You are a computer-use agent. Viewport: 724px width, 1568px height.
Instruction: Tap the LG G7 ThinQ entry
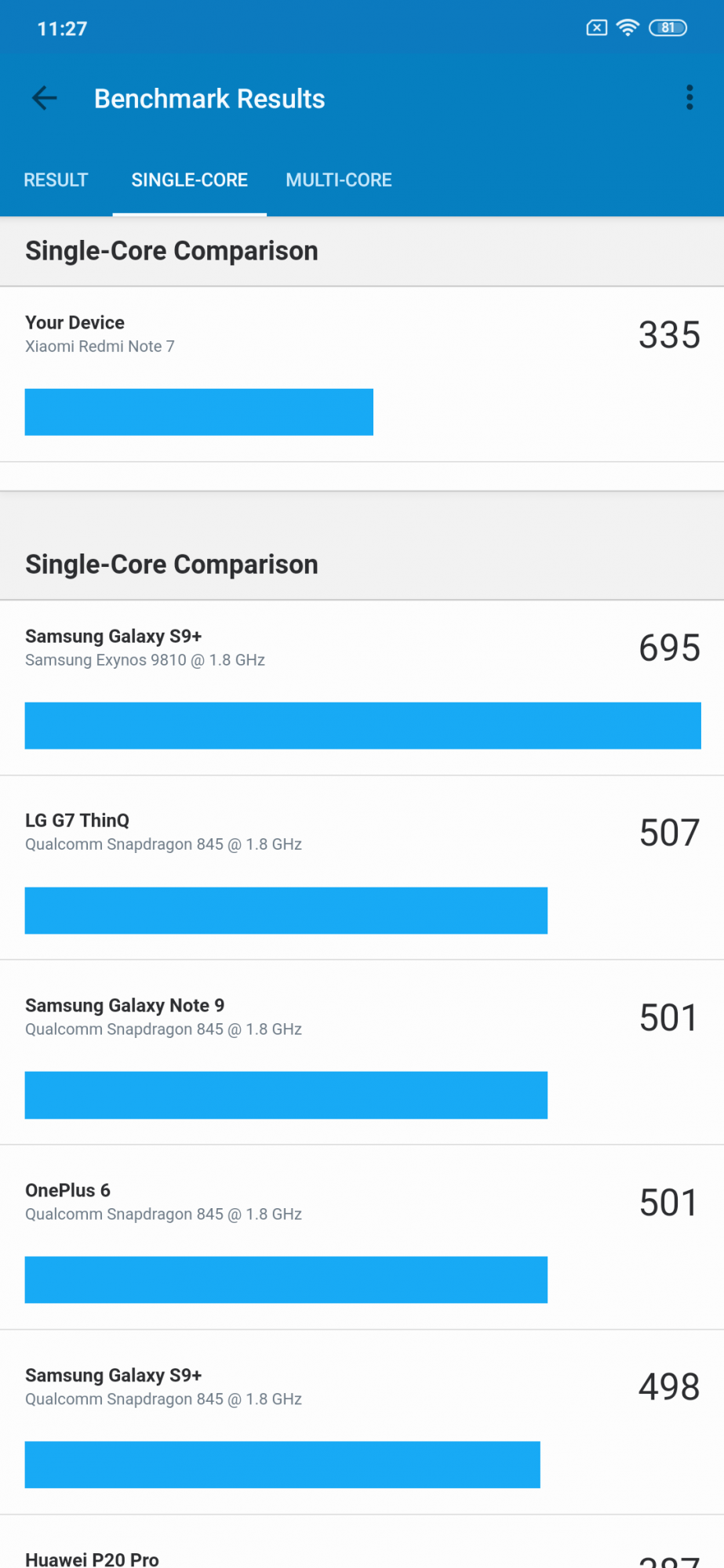click(163, 832)
